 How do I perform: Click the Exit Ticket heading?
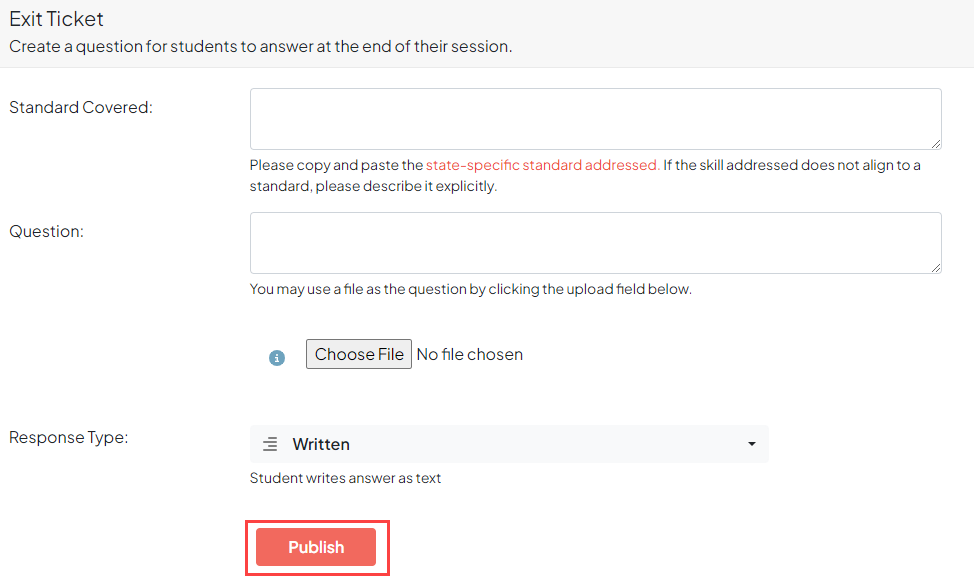point(56,19)
